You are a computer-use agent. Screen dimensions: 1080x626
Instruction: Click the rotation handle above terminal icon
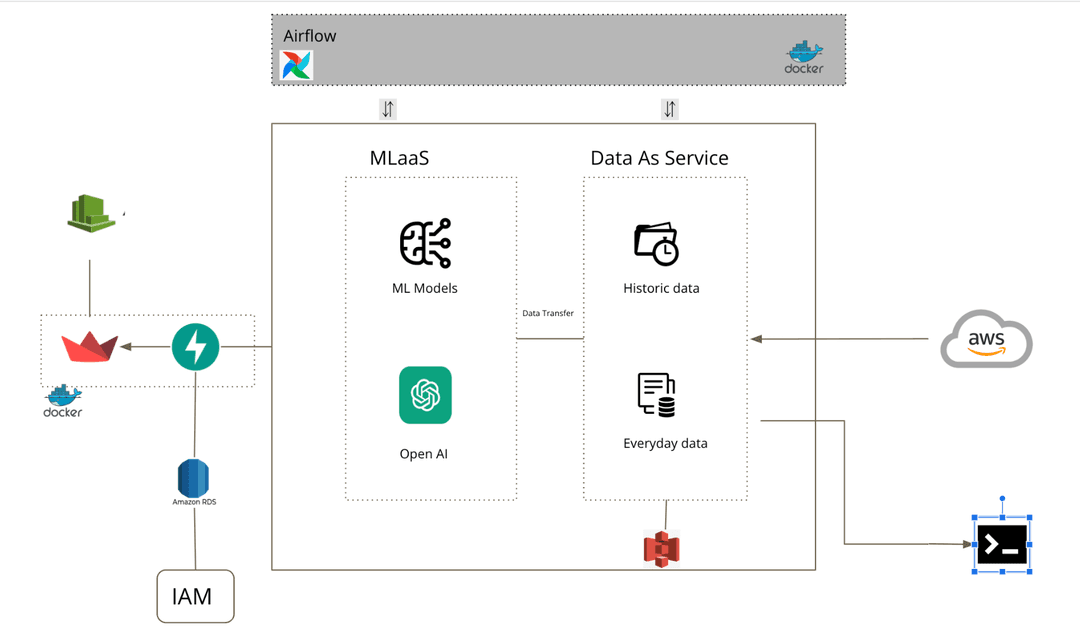pos(1001,498)
